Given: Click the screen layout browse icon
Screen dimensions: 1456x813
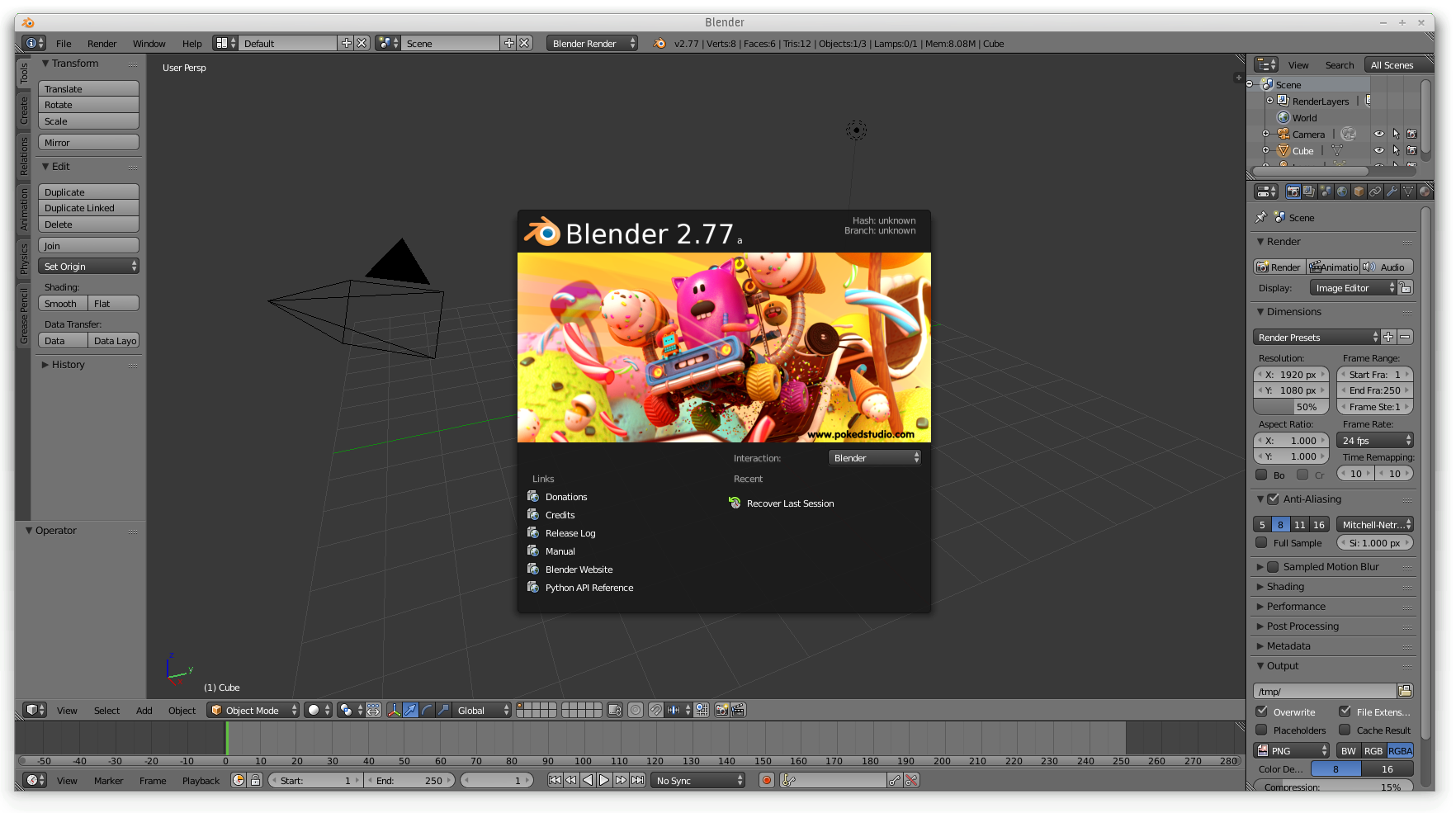Looking at the screenshot, I should click(x=225, y=43).
